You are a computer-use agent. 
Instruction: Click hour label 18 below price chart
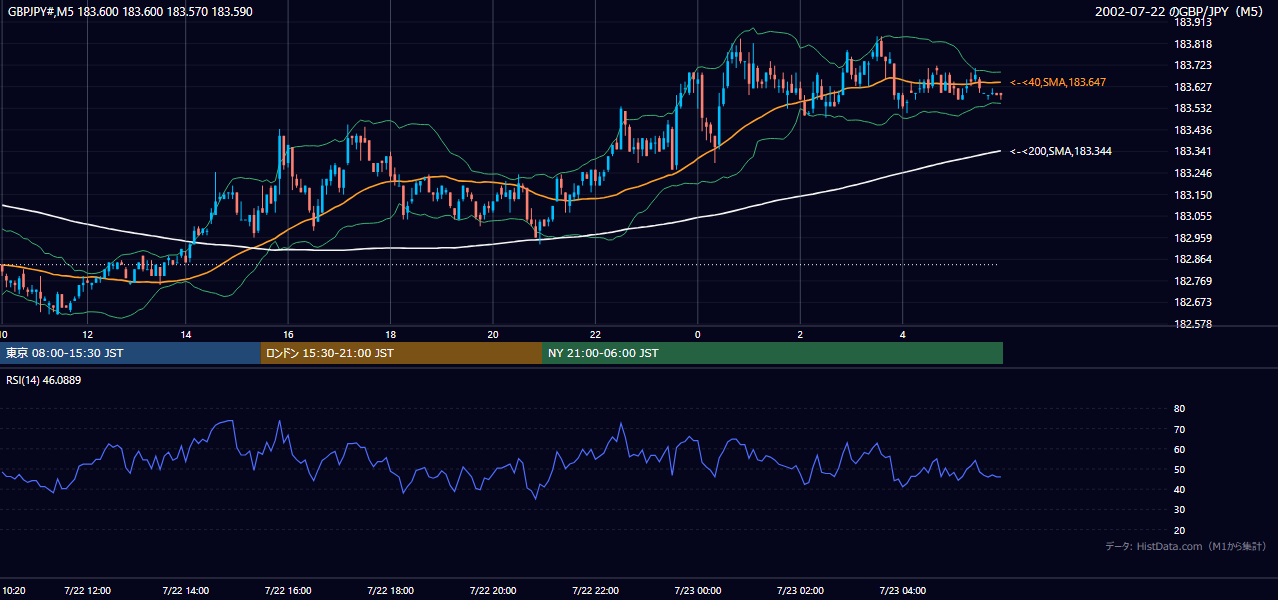click(391, 334)
